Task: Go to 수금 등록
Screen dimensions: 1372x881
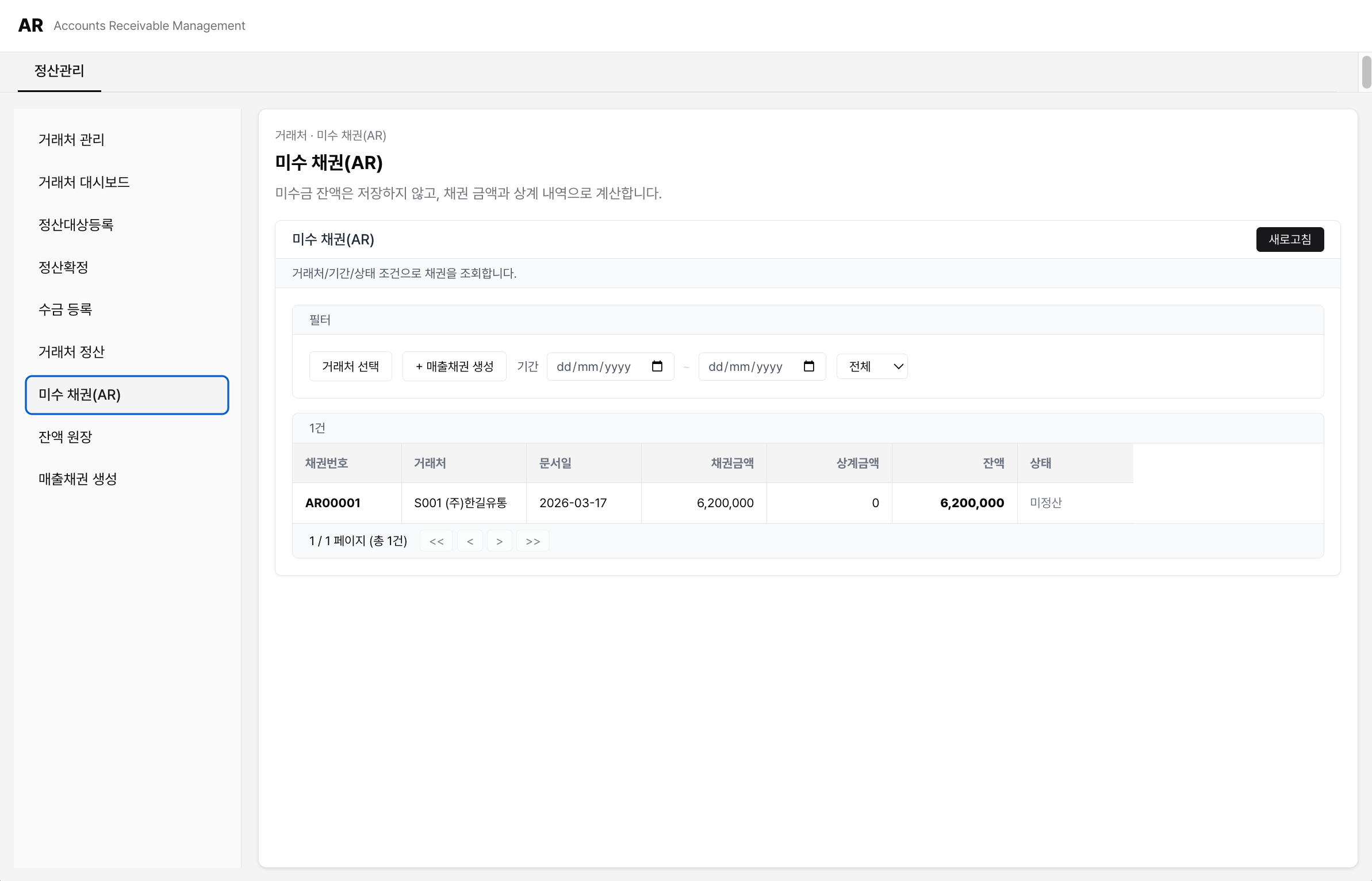Action: [65, 309]
